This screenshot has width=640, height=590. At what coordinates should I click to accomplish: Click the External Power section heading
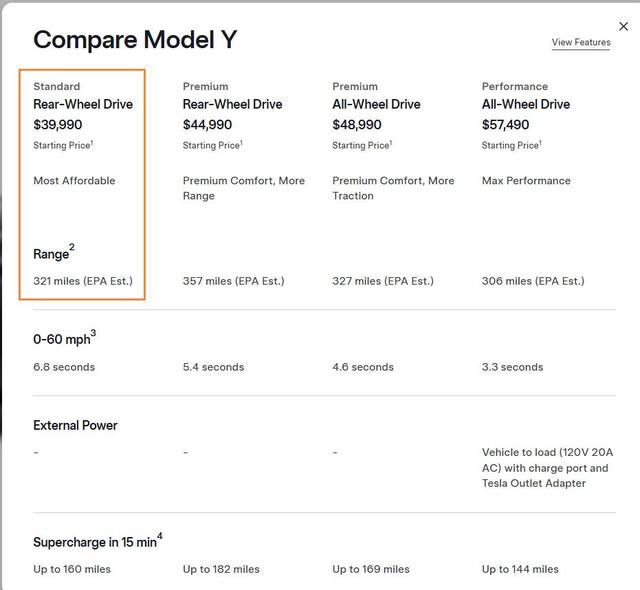click(x=75, y=425)
